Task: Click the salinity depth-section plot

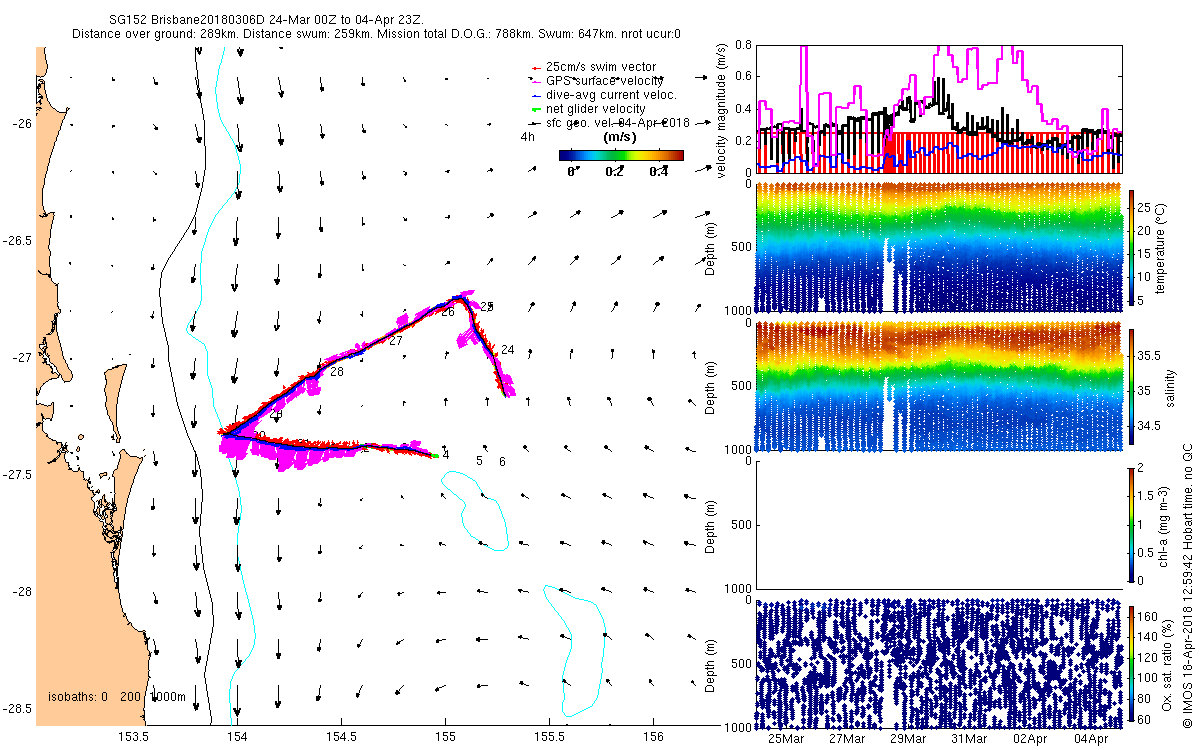Action: 940,386
